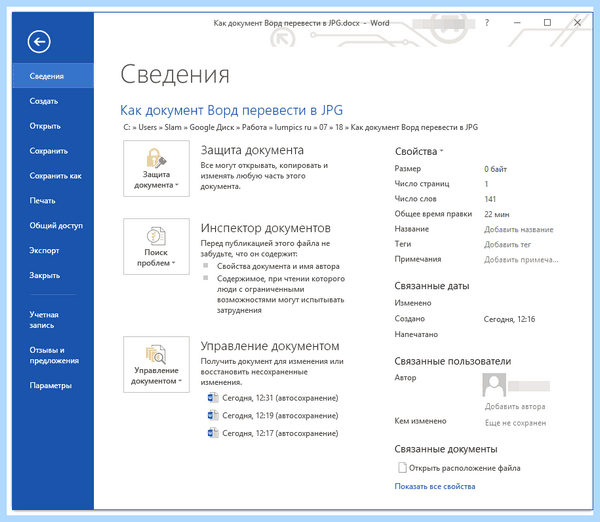Click the help question mark icon
Image resolution: width=600 pixels, height=522 pixels.
point(487,23)
